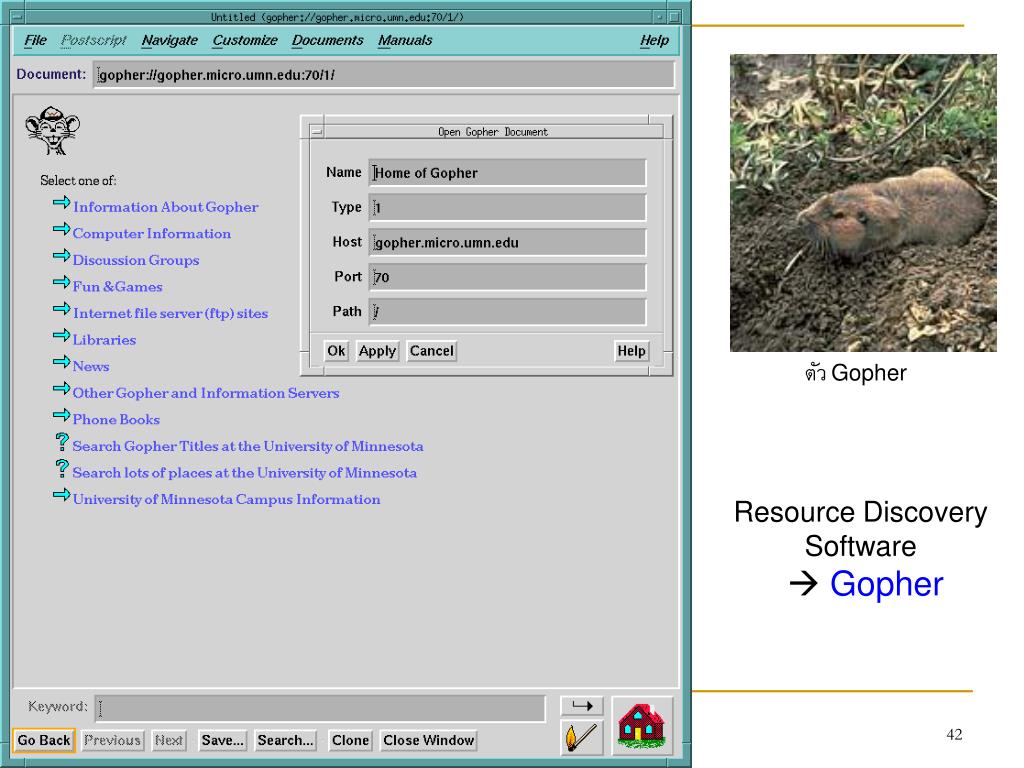Open the Customize menu
This screenshot has width=1024, height=768.
tap(245, 40)
